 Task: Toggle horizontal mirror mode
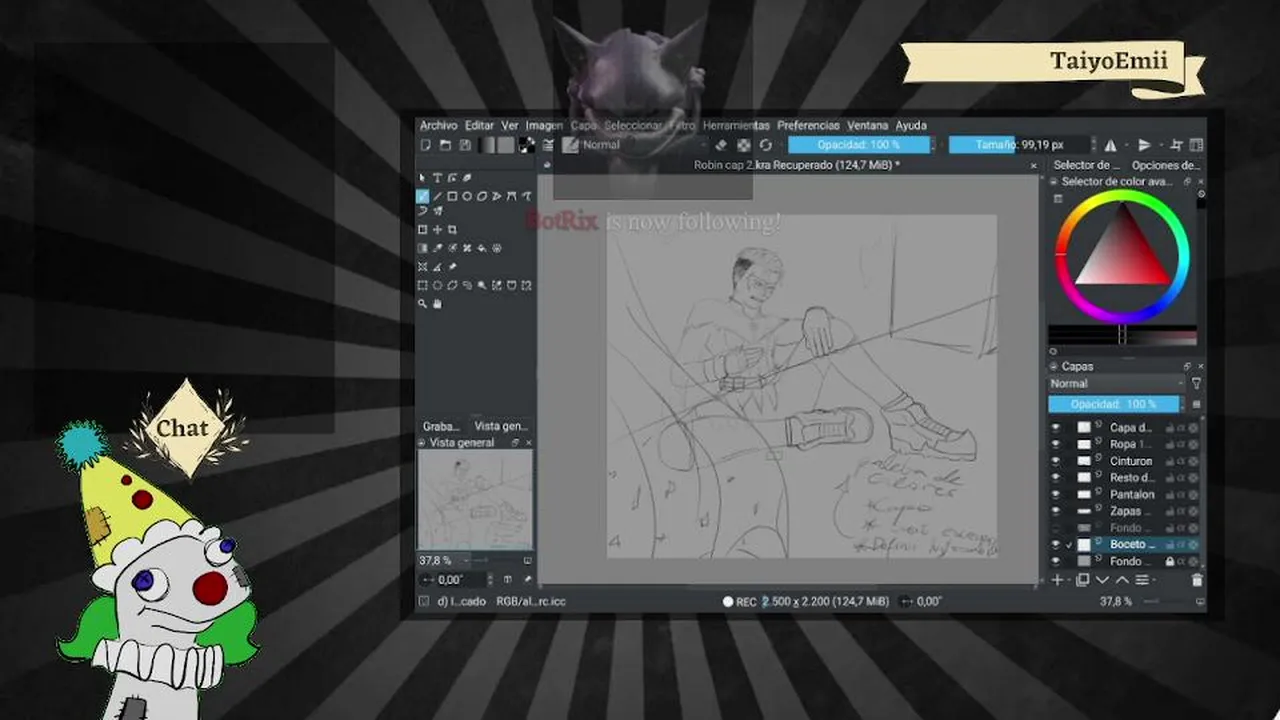point(1110,145)
